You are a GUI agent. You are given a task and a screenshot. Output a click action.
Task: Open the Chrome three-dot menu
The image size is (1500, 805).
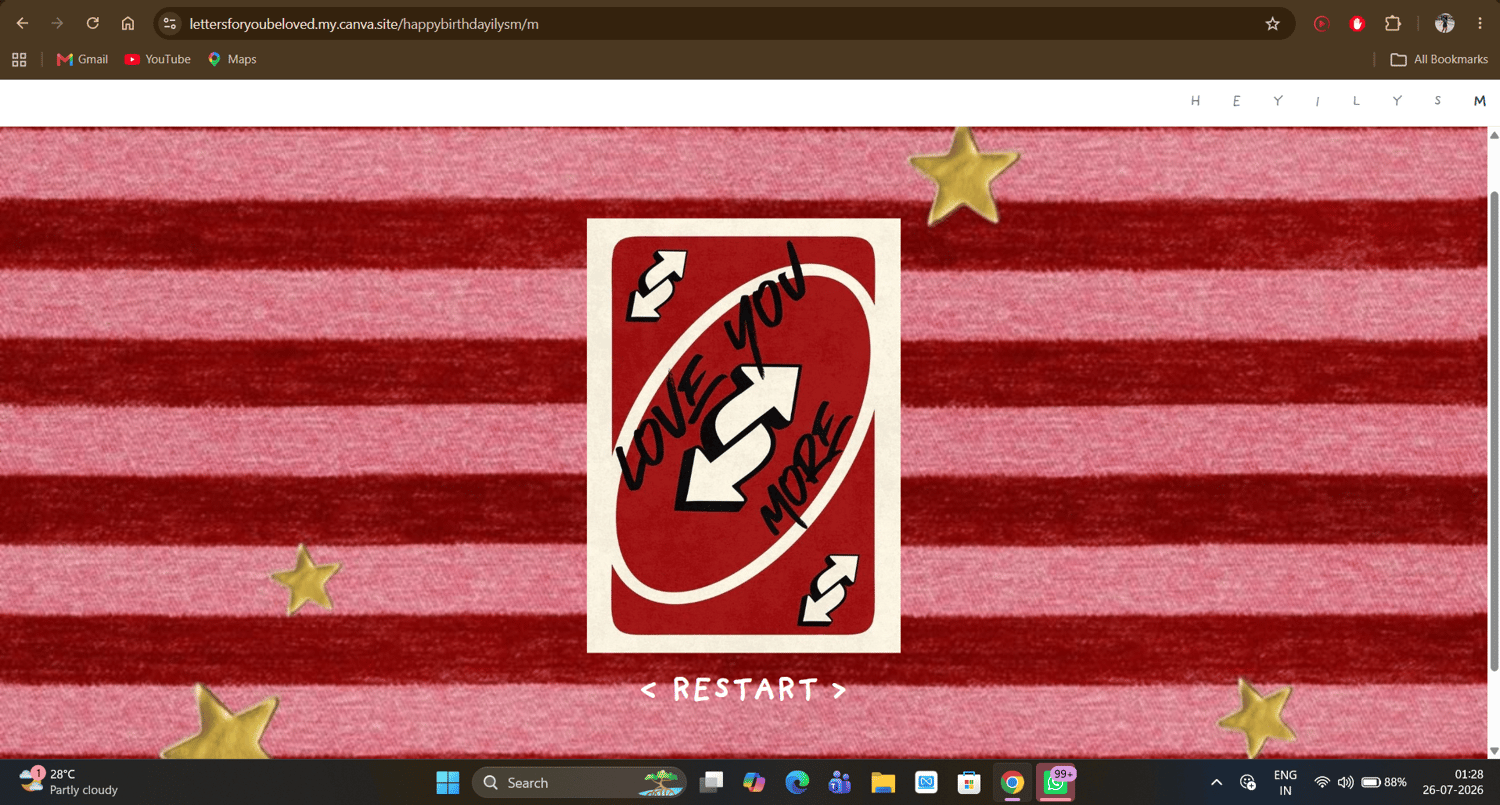(1480, 23)
